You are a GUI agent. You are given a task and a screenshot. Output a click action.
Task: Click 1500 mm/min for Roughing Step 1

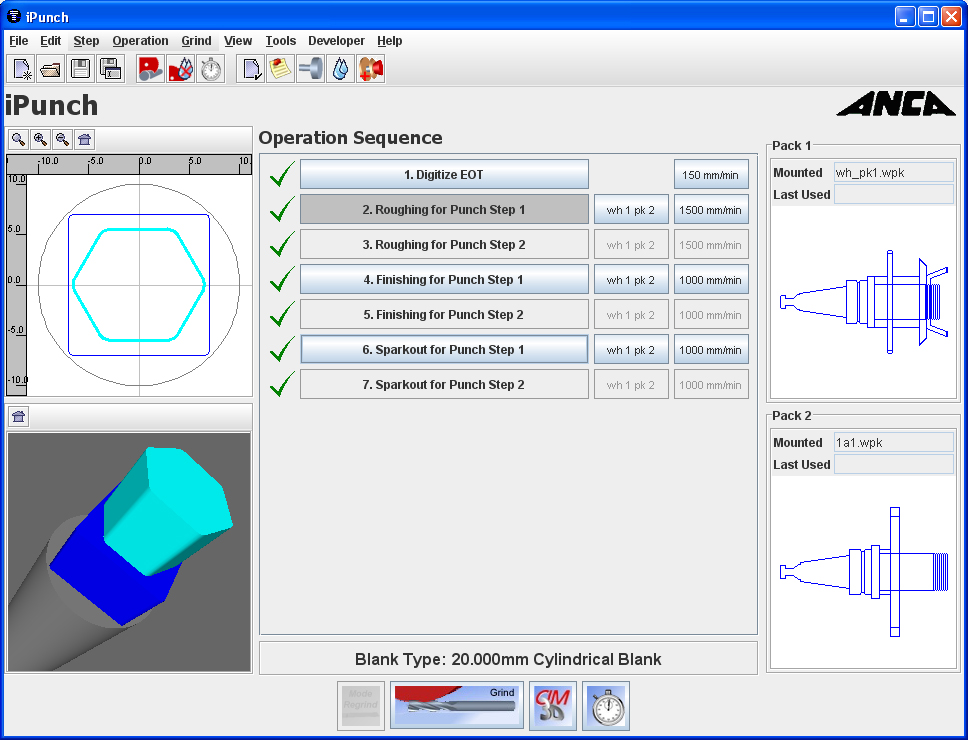711,210
